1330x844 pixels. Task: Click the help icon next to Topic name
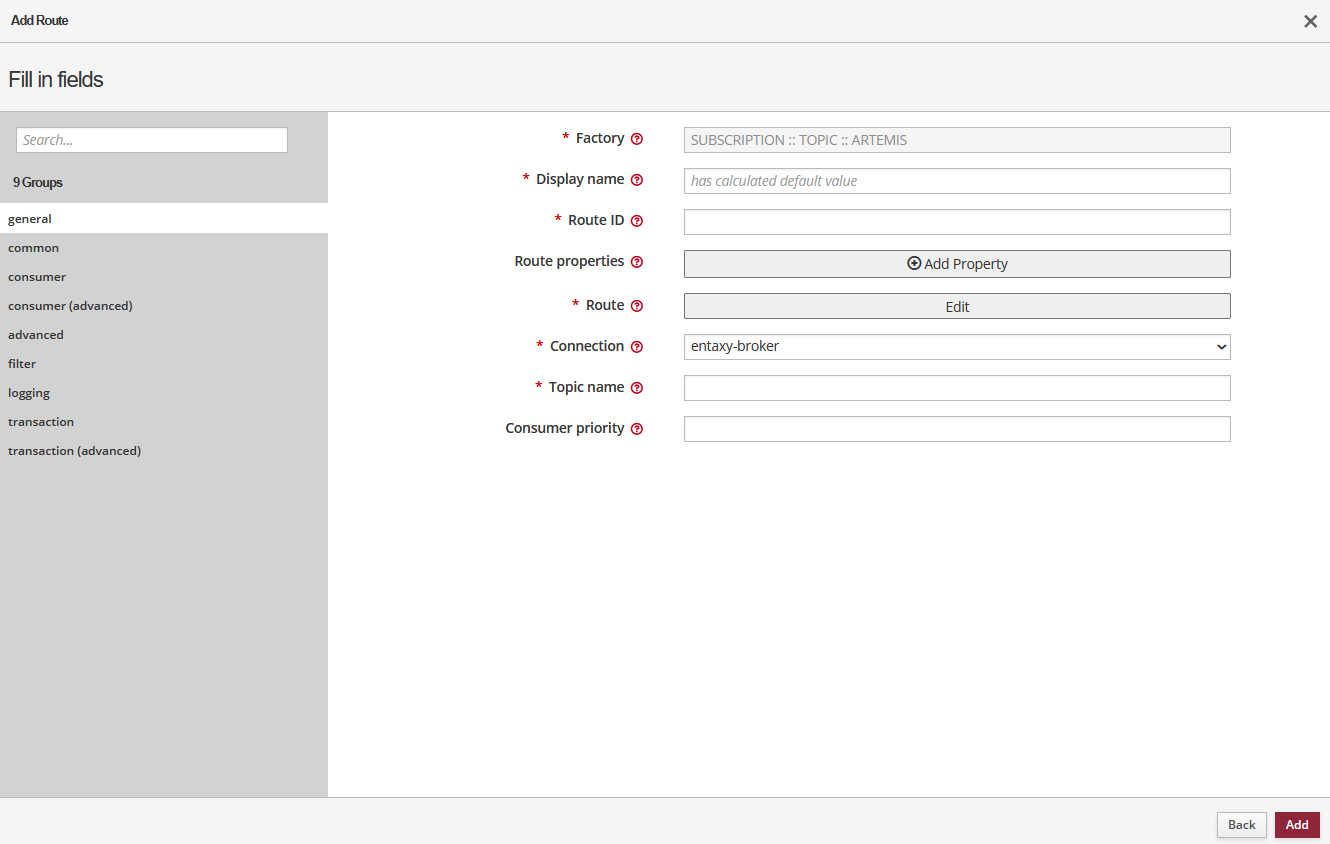[x=637, y=388]
